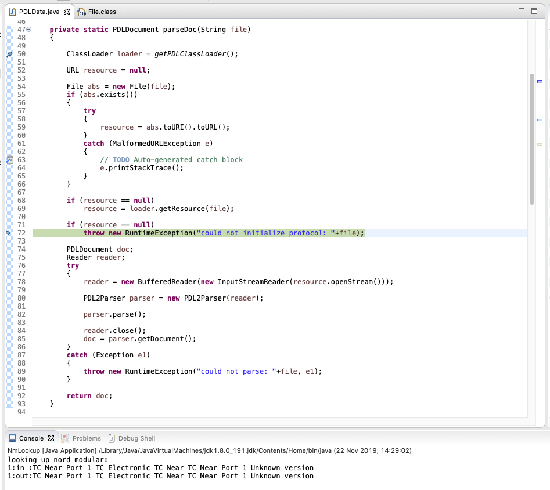Screen dimensions: 550x490
Task: Click the TODO task marker on line 63
Action: (x=9, y=160)
